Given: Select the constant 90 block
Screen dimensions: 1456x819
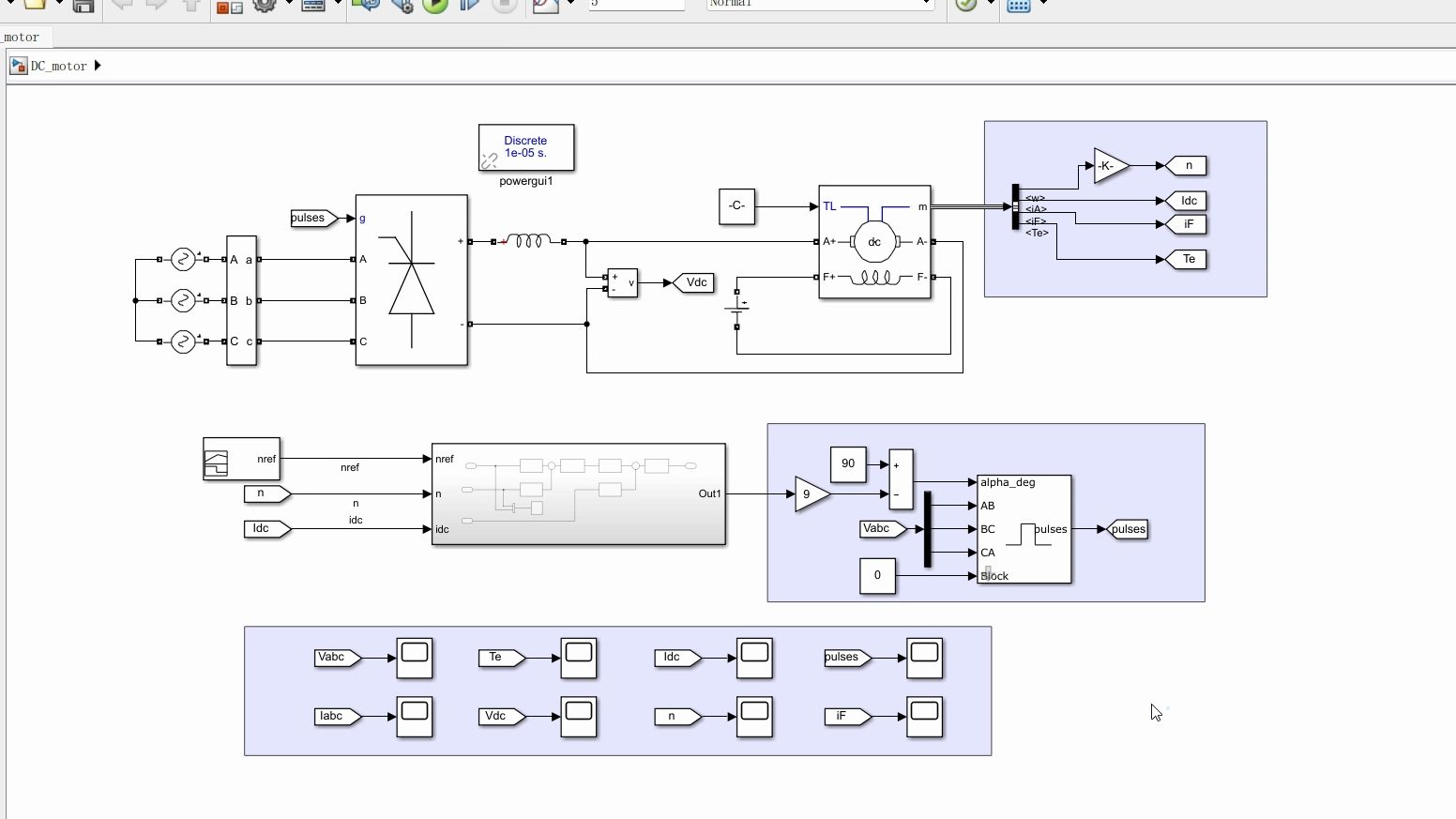Looking at the screenshot, I should pyautogui.click(x=848, y=464).
